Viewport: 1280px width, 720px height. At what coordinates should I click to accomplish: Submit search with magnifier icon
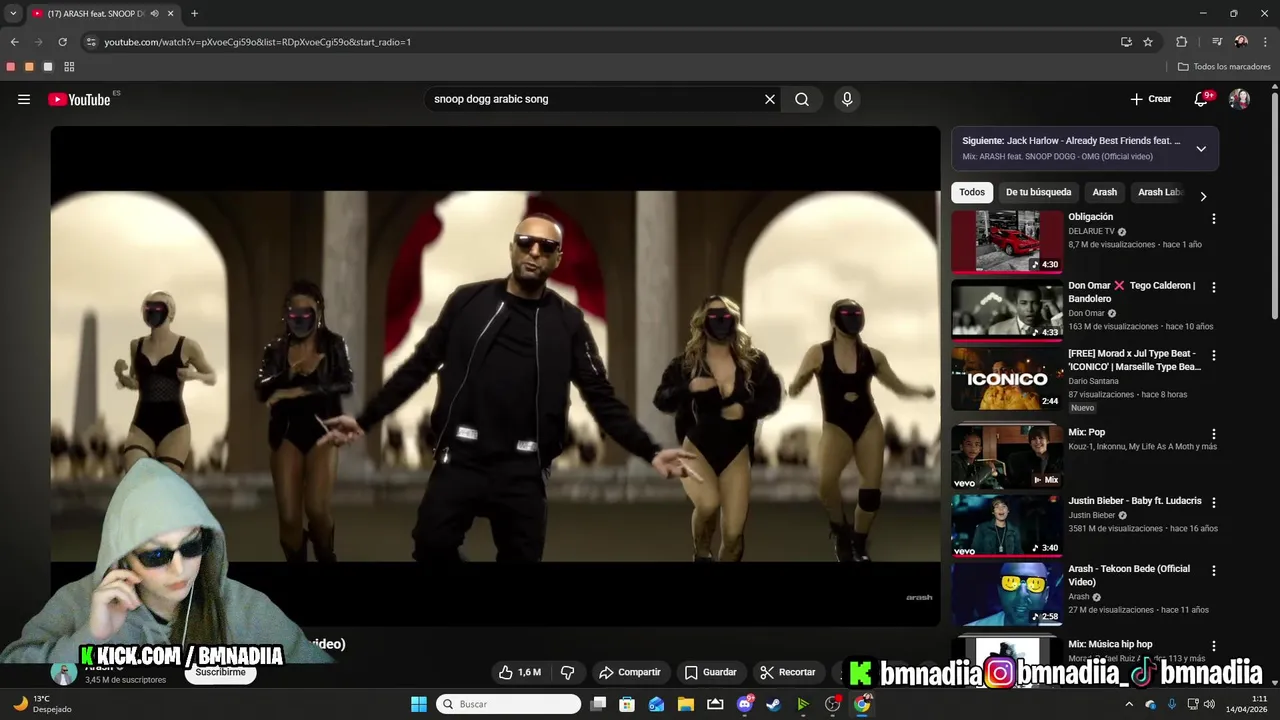point(802,99)
